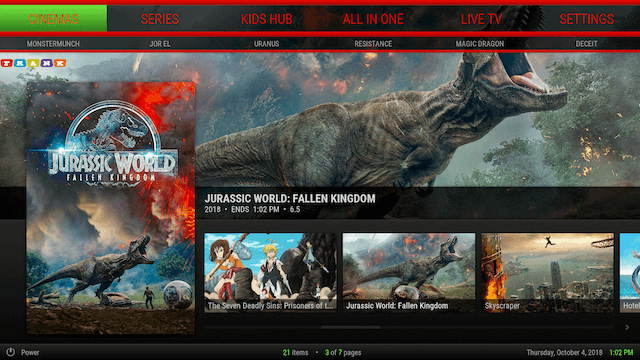Screen dimensions: 640x360
Task: Select the MONSTERMUNCH addon shortcut
Action: (x=53, y=44)
